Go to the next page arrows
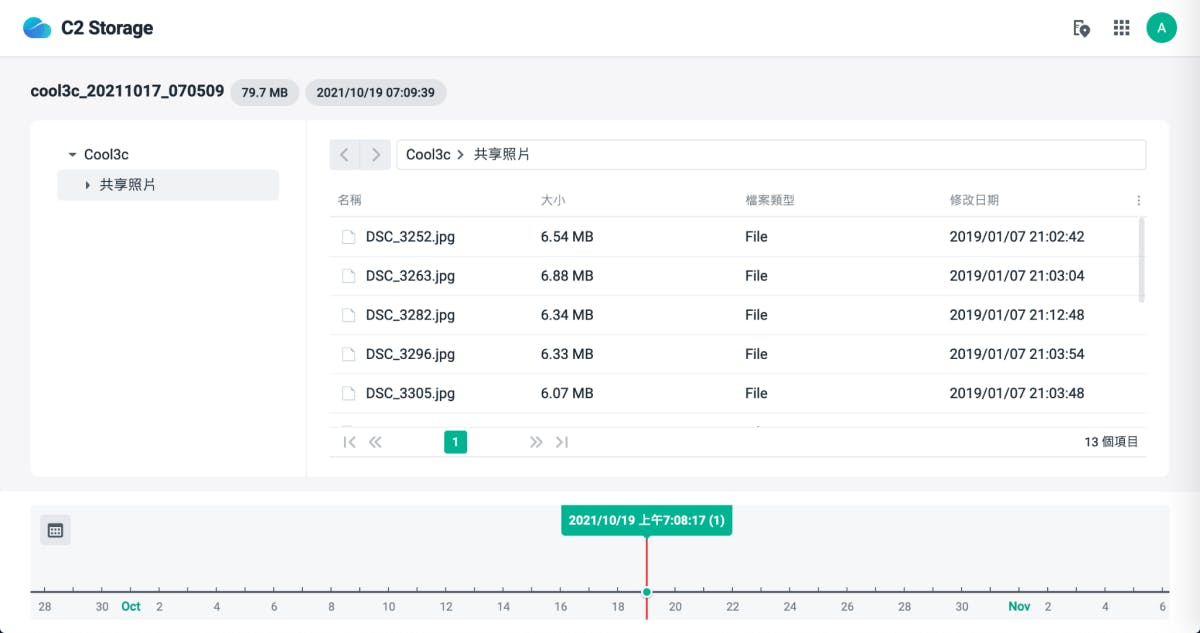This screenshot has width=1200, height=633. click(536, 442)
